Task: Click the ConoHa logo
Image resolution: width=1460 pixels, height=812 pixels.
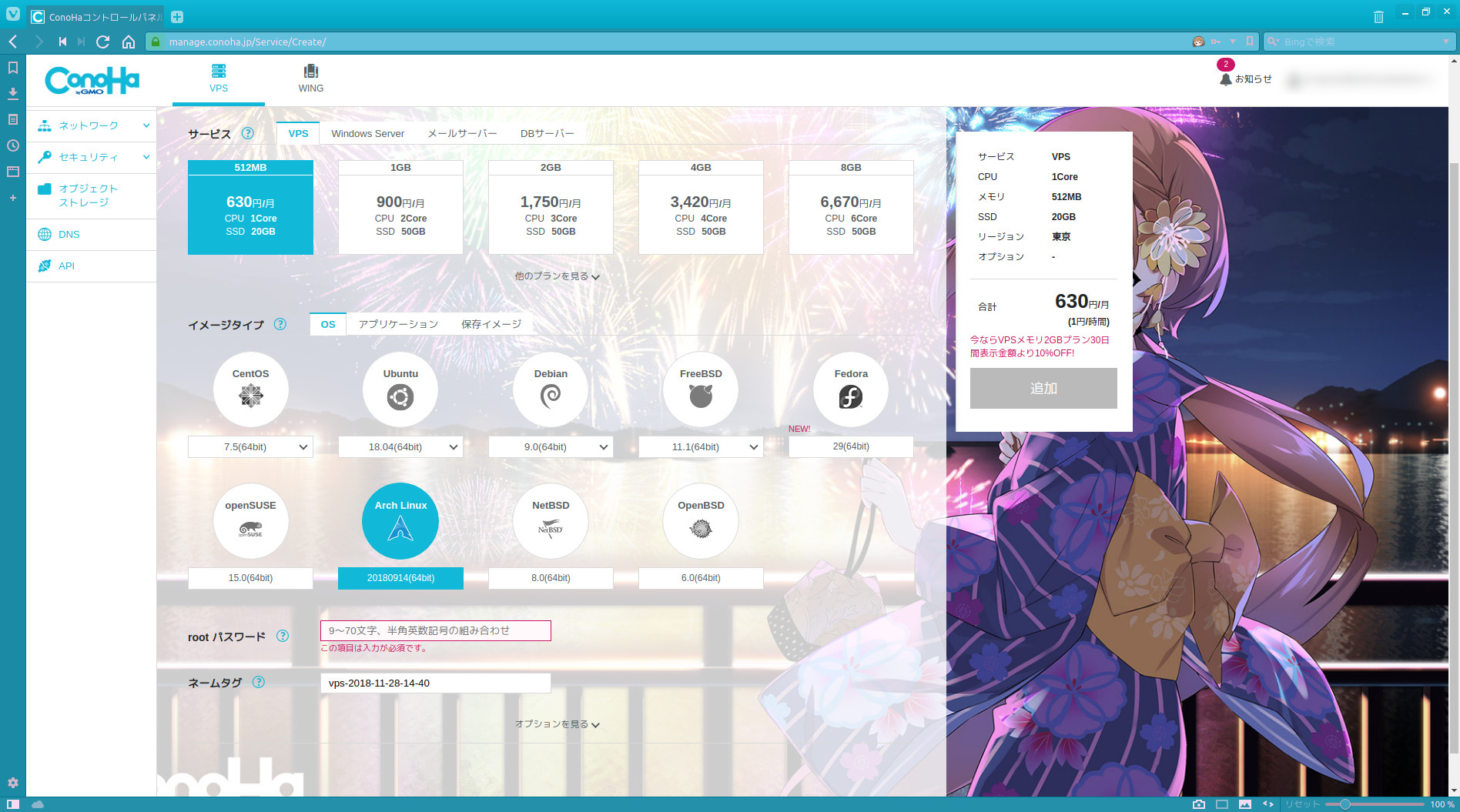Action: 92,81
